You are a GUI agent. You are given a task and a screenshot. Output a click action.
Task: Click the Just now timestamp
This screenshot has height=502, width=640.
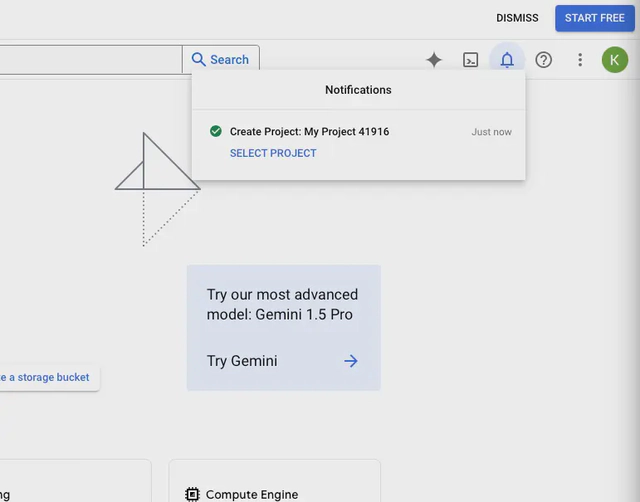pos(491,132)
